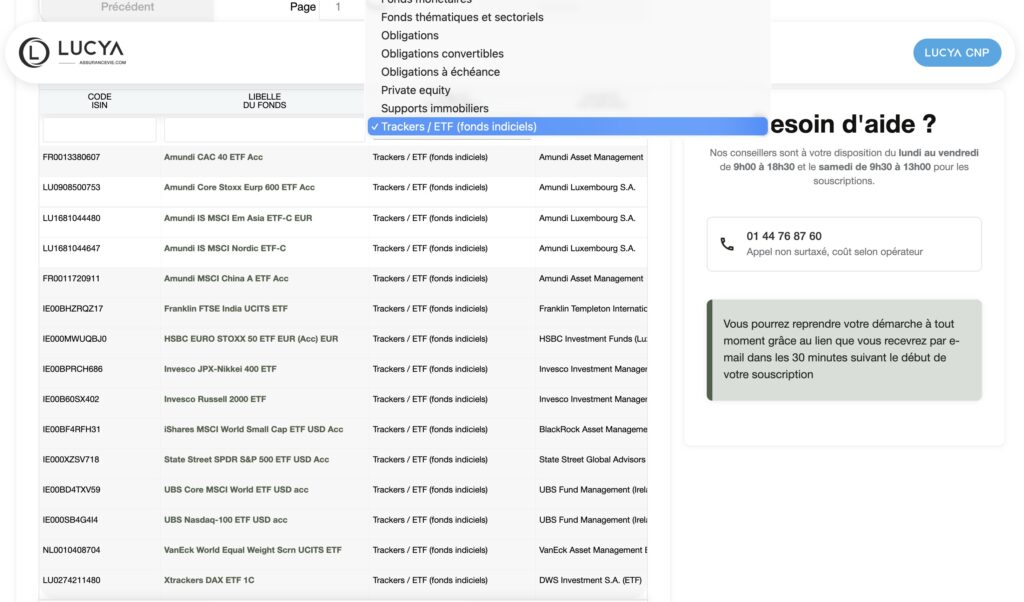This screenshot has width=1024, height=602.
Task: Select Supports immobiliers in the list
Action: pos(434,108)
